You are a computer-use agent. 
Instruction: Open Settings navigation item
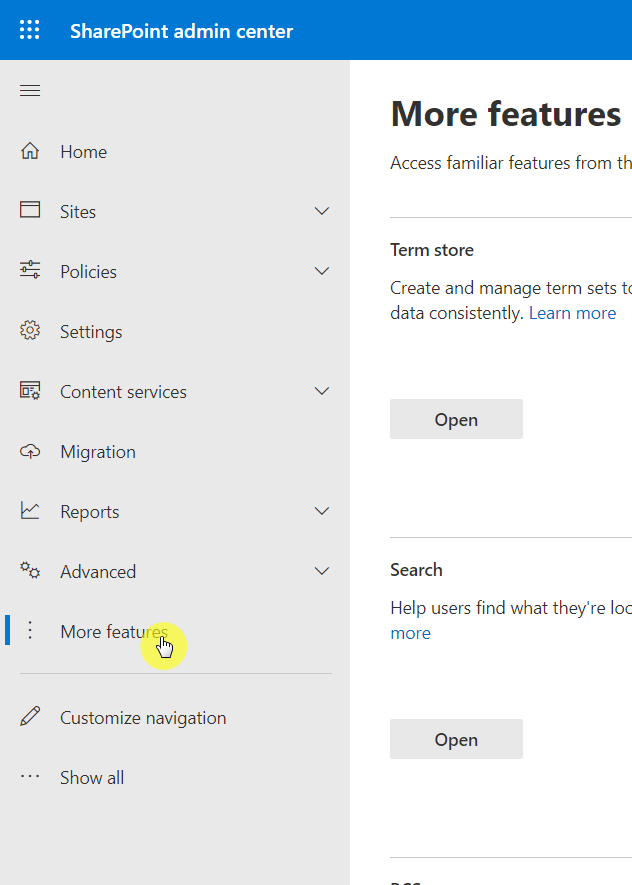click(91, 332)
